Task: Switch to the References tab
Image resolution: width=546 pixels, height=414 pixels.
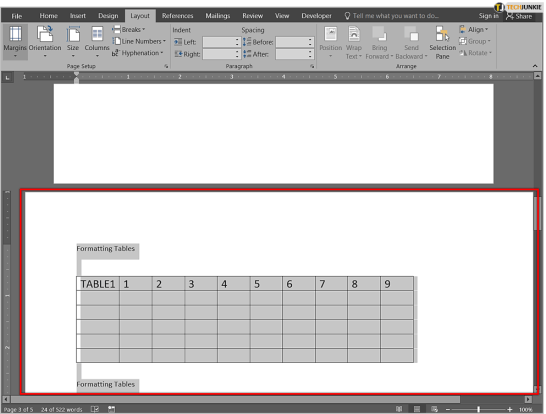Action: tap(177, 16)
